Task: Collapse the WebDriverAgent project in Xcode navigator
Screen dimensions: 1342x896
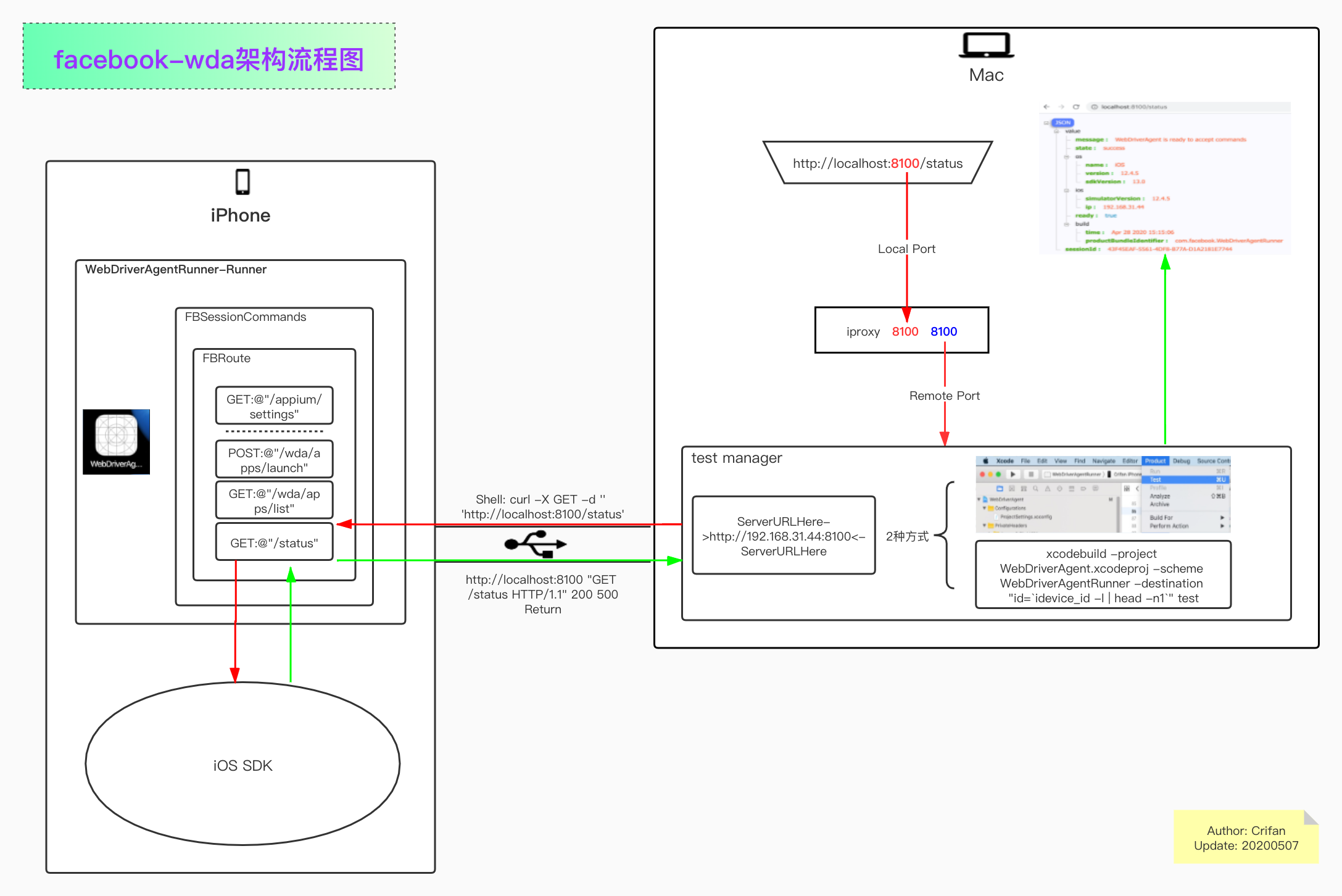Action: tap(979, 499)
